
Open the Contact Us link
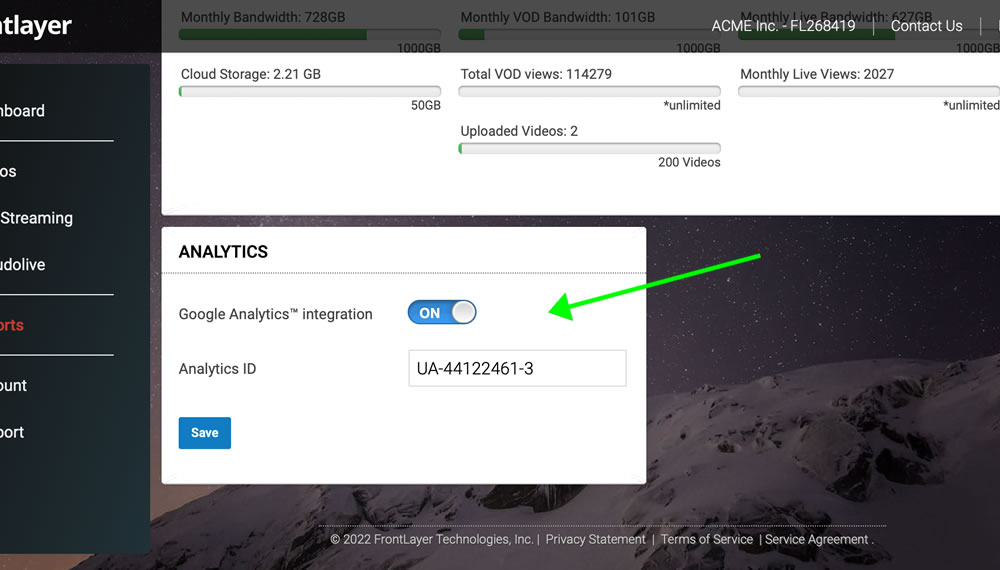pos(926,26)
